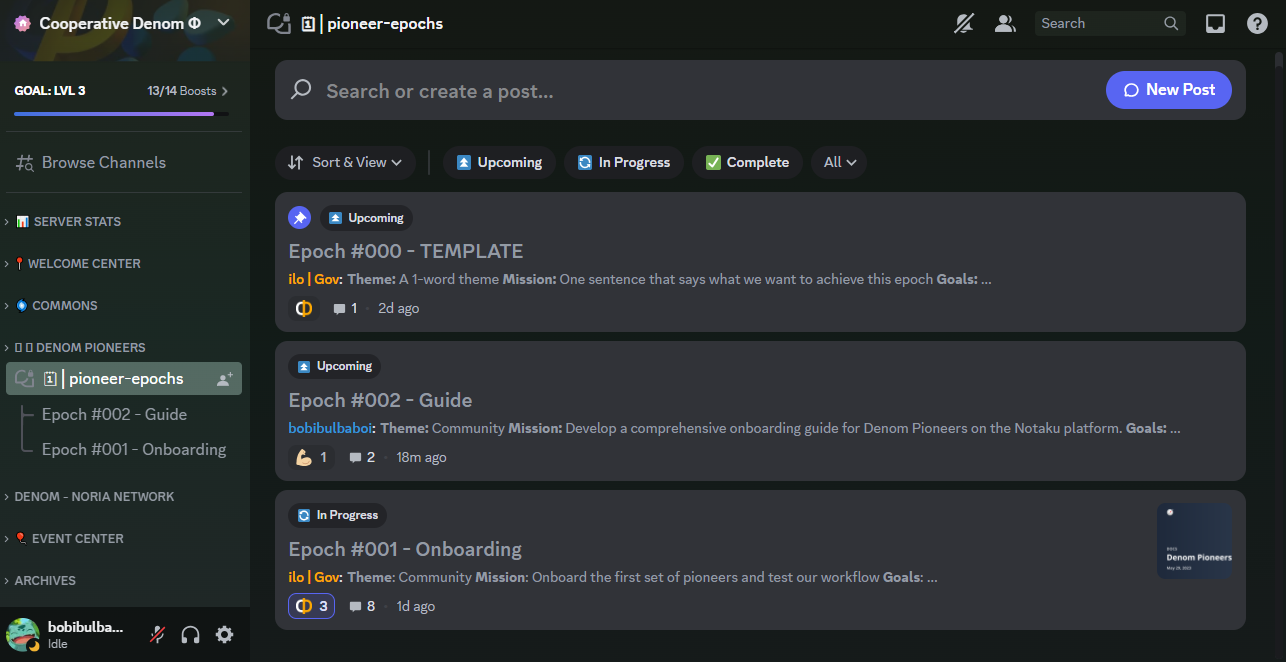Viewport: 1286px width, 662px height.
Task: Toggle the Upcoming tag filter
Action: click(499, 162)
